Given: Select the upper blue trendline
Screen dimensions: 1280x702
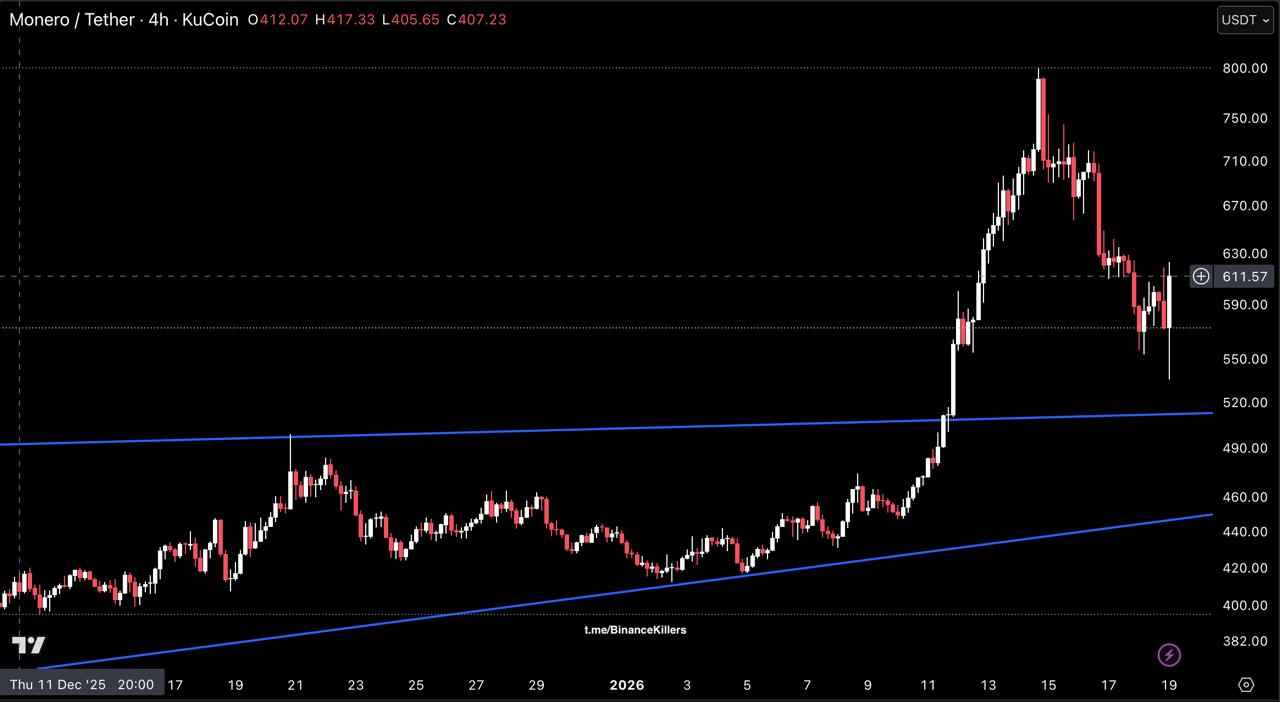Looking at the screenshot, I should click(600, 429).
